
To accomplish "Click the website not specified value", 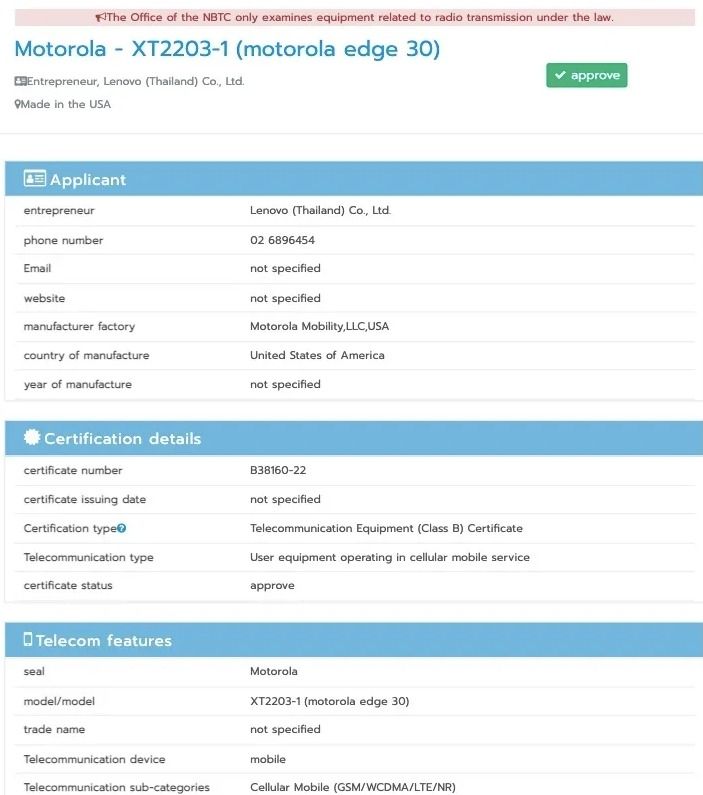I will click(285, 298).
